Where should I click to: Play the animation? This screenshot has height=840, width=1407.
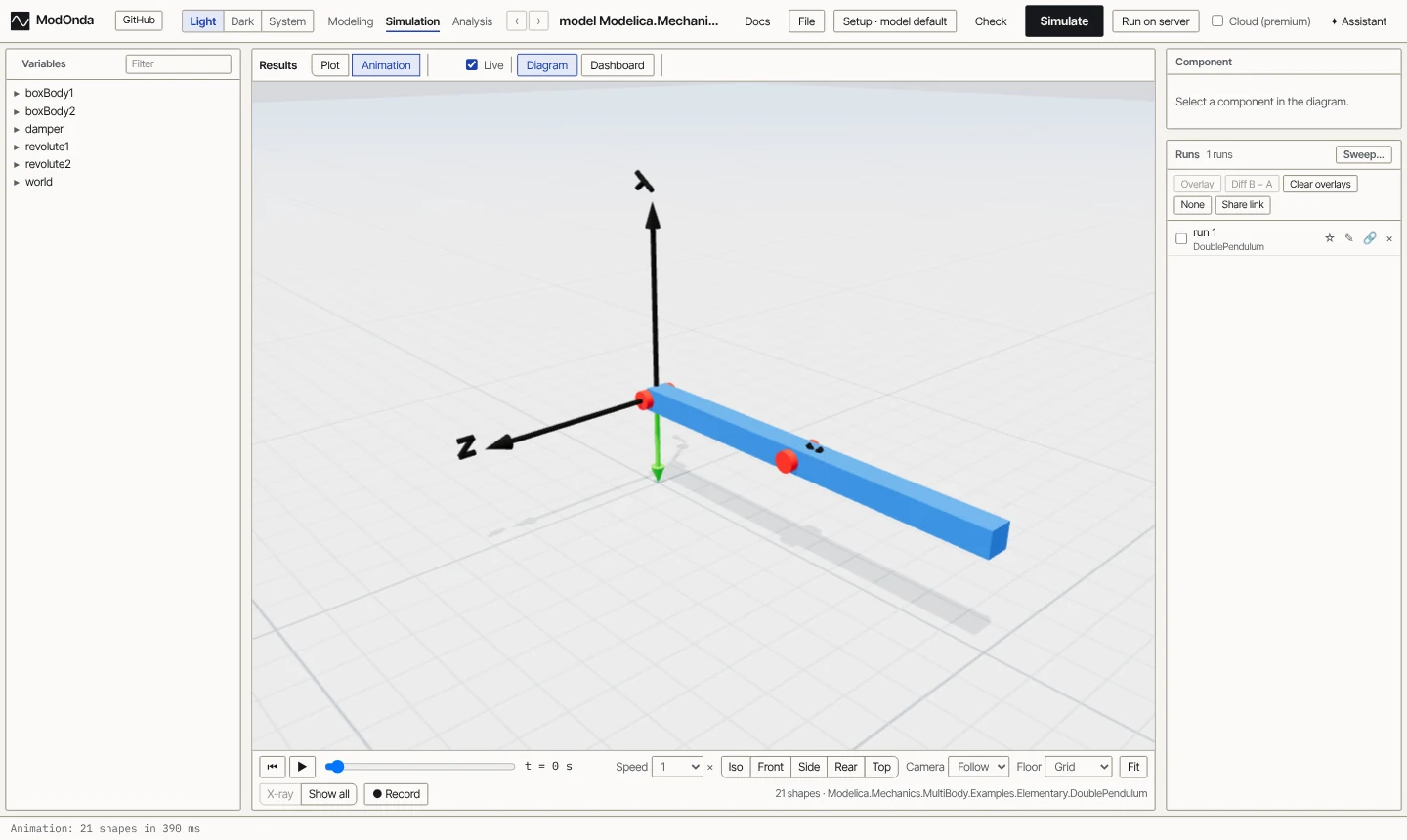302,767
